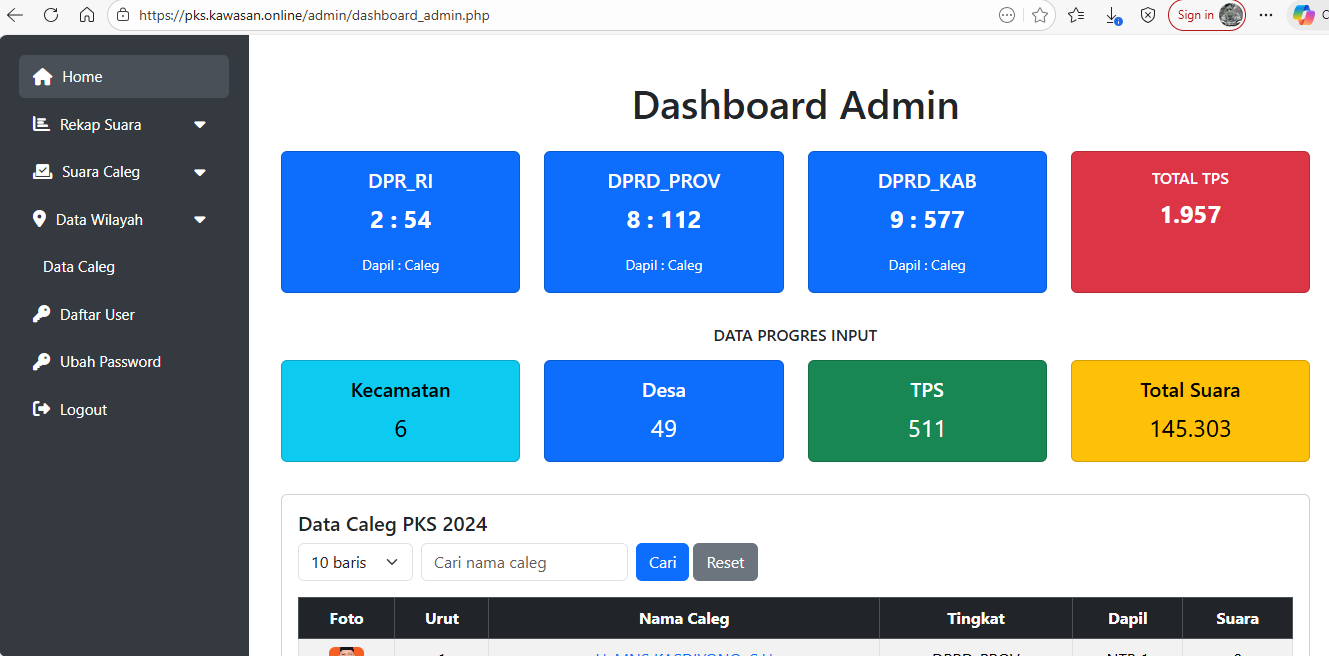Click the Home icon in sidebar
Viewport: 1329px width, 656px height.
(42, 77)
